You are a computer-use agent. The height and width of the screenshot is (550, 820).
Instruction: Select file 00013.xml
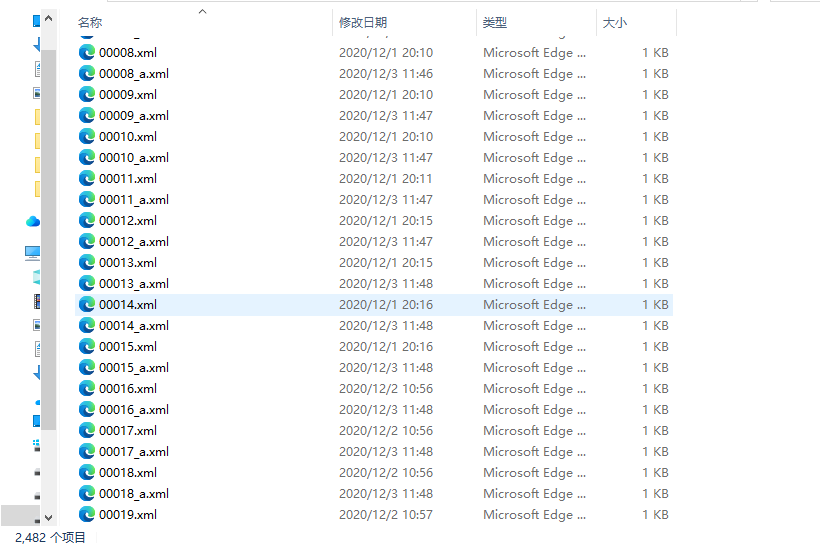[x=128, y=262]
